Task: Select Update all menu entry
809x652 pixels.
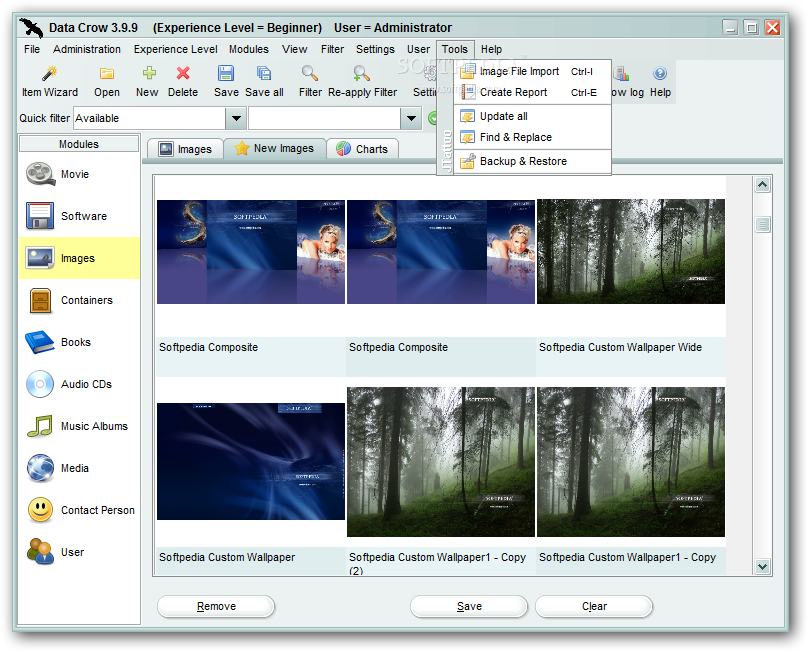Action: [x=532, y=116]
